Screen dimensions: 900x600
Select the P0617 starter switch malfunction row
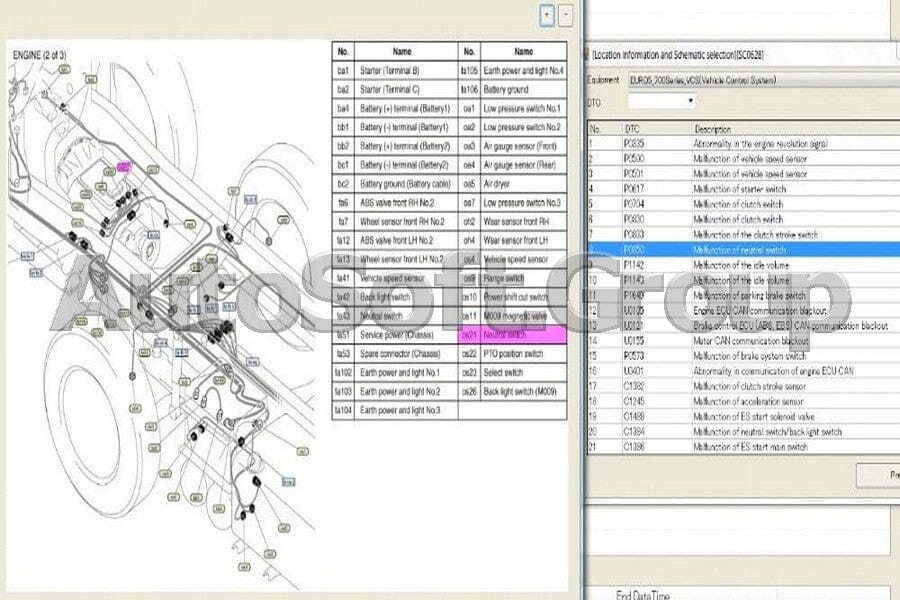pyautogui.click(x=744, y=189)
